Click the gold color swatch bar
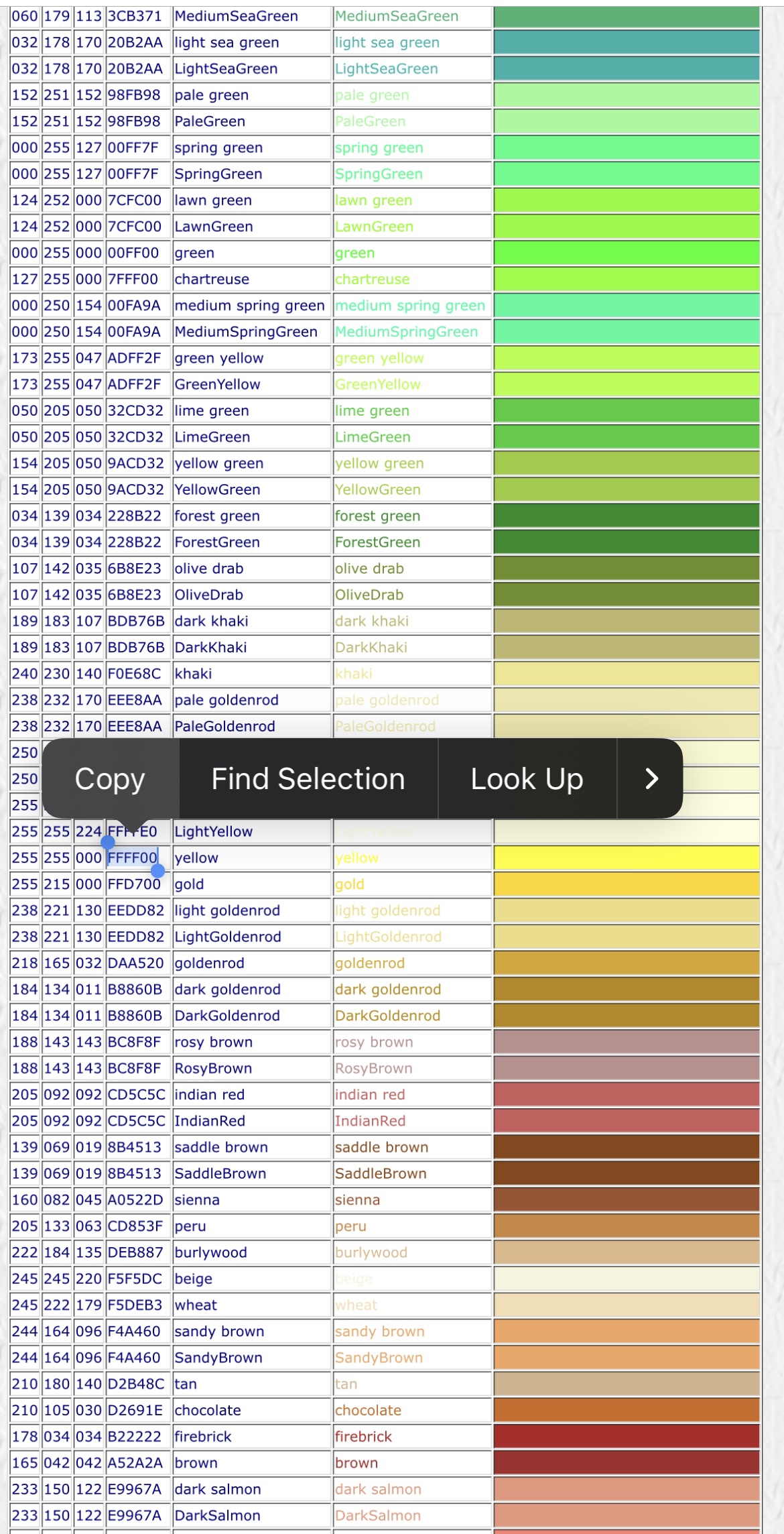This screenshot has height=1534, width=784. click(x=627, y=884)
